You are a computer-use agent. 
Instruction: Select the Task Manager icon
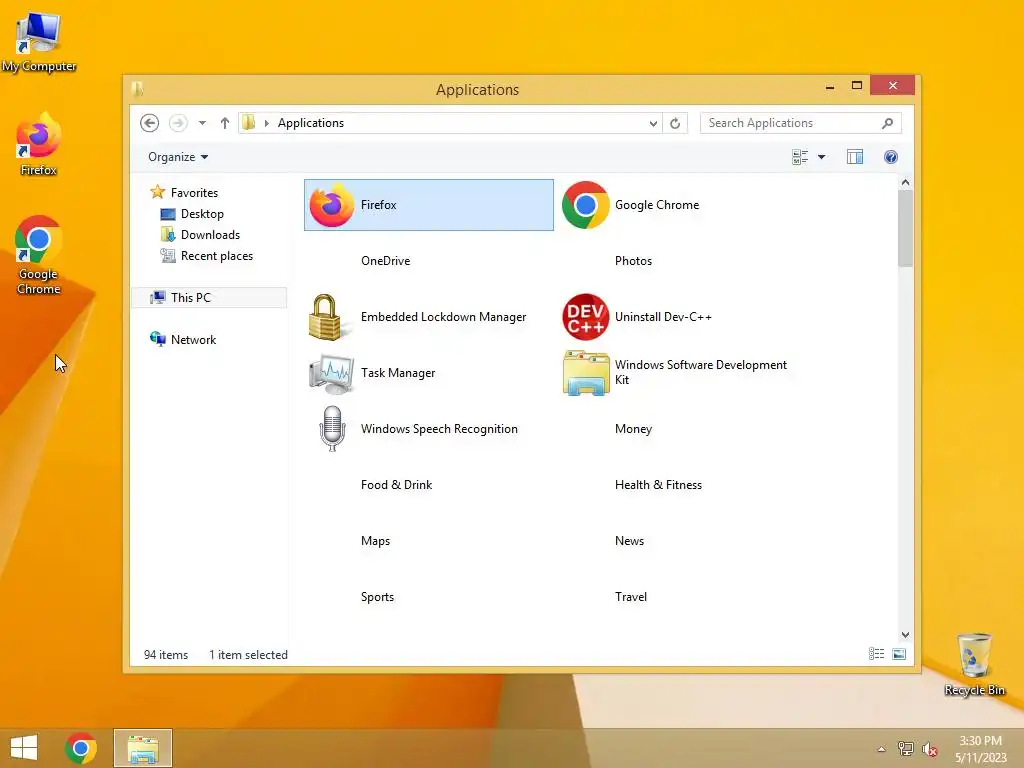pos(332,373)
